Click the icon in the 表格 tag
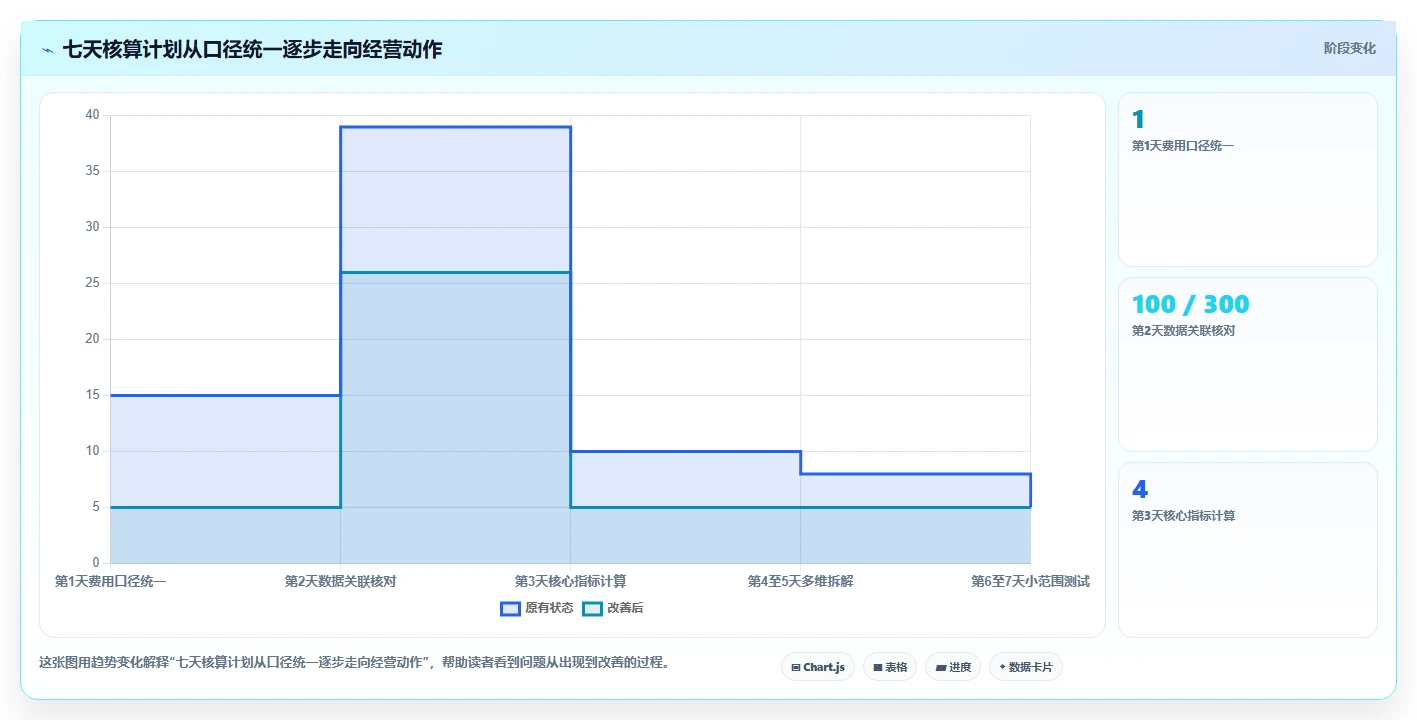This screenshot has height=720, width=1417. point(878,667)
